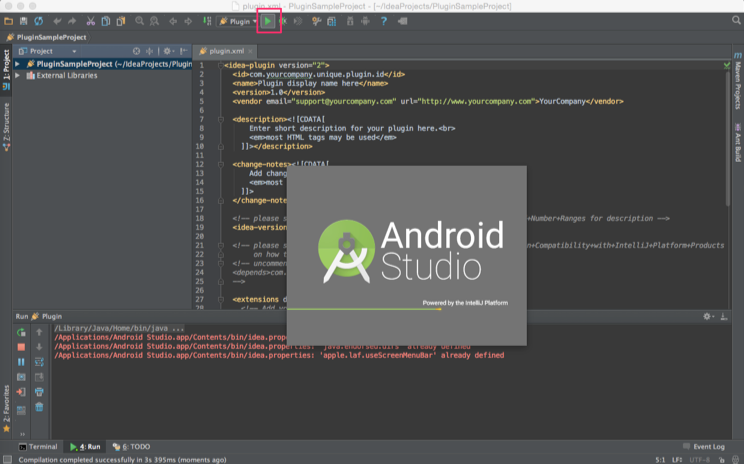Viewport: 744px width, 464px height.
Task: Expand the External Libraries node
Action: pyautogui.click(x=18, y=75)
